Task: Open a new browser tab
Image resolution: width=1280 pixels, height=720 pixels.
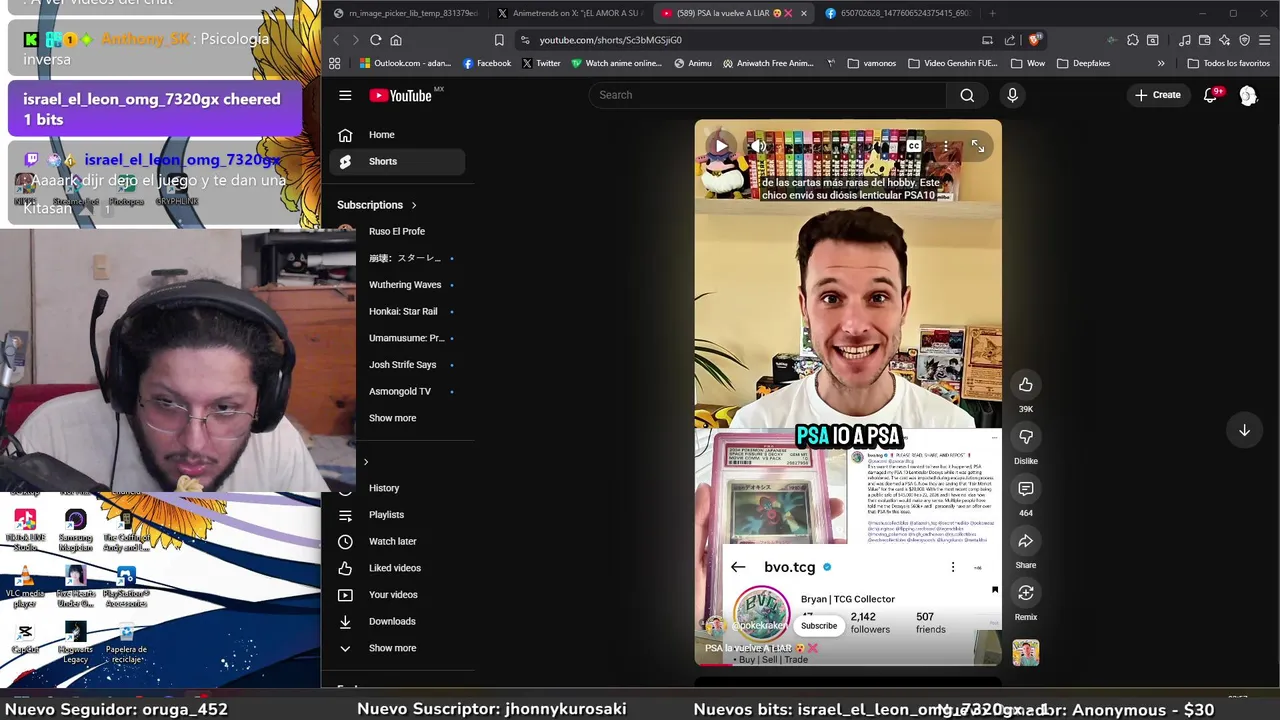Action: click(x=992, y=13)
